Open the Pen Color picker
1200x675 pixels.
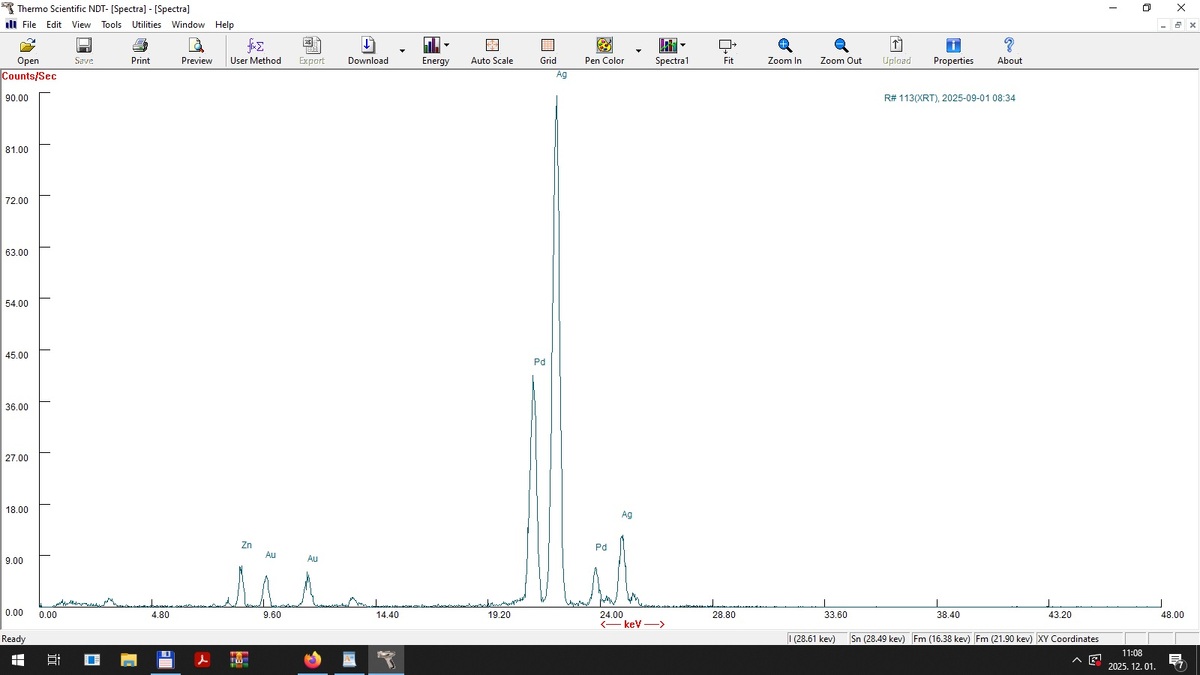(604, 51)
